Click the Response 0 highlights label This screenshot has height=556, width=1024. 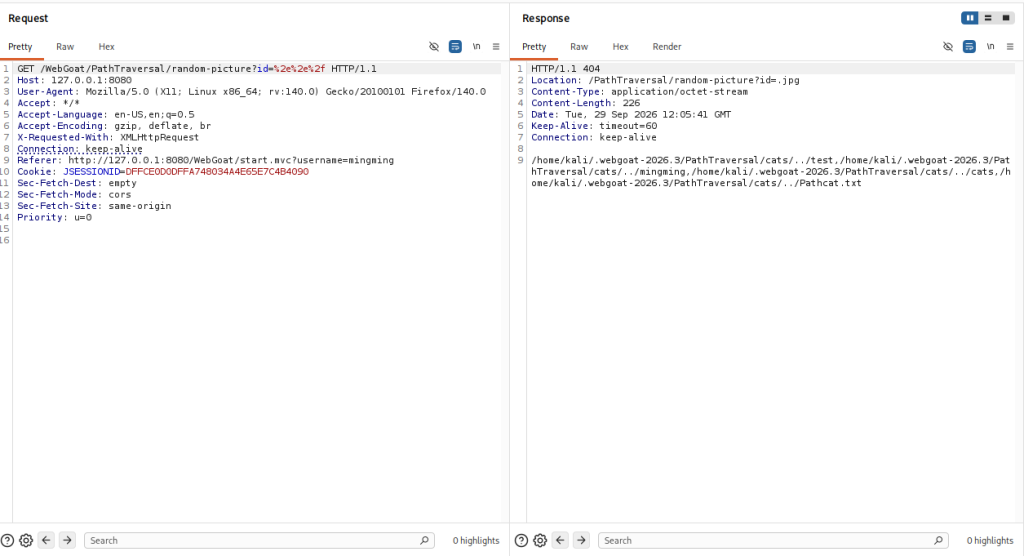pos(990,540)
